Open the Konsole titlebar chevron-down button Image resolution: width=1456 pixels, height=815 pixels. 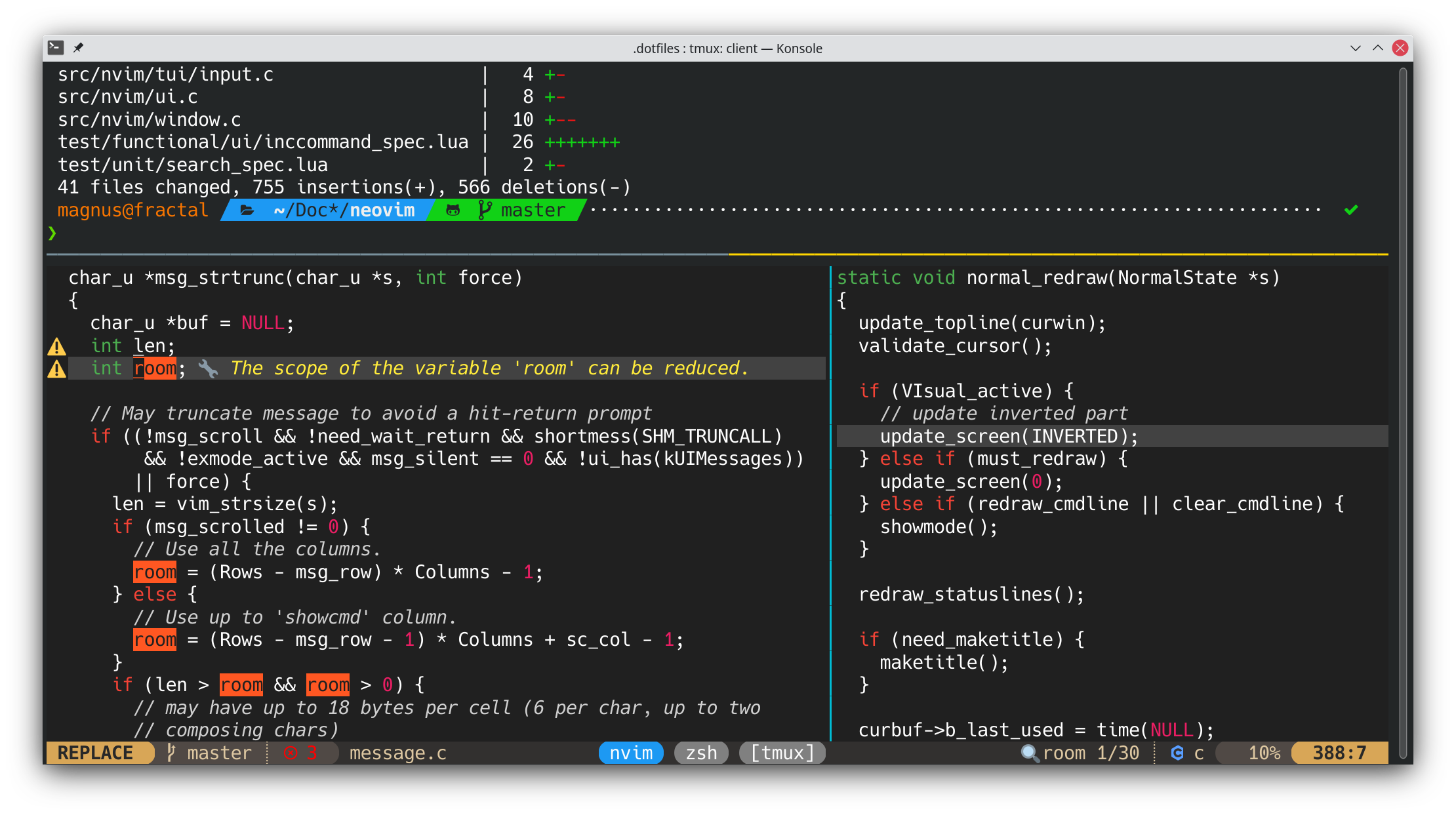click(x=1356, y=48)
